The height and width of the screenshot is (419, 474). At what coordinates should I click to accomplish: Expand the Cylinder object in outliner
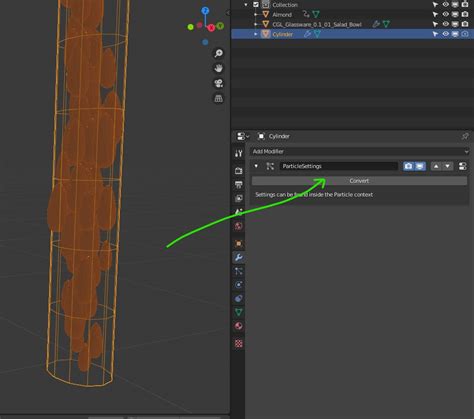point(256,34)
